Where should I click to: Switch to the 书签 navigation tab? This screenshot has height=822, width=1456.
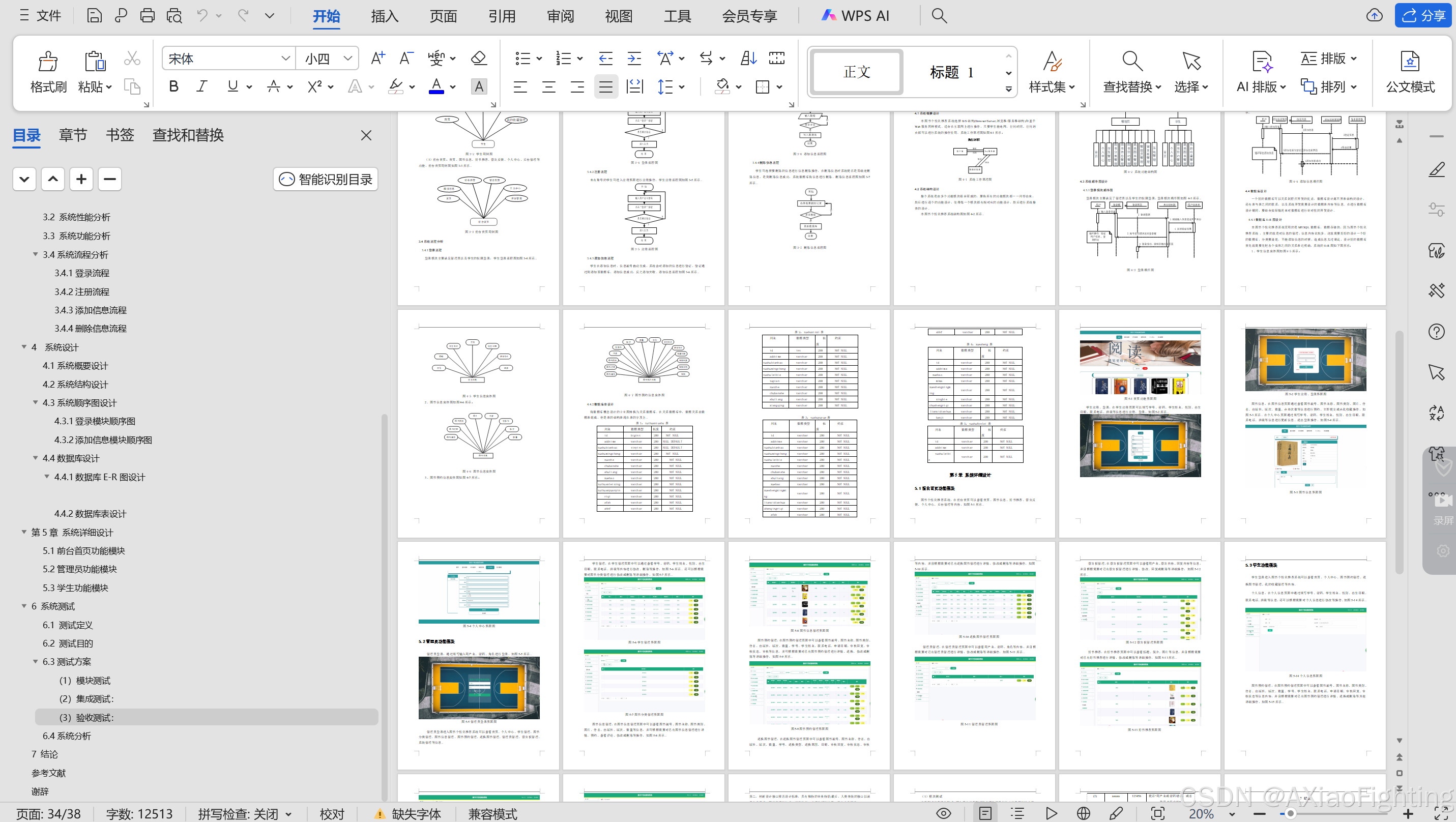pyautogui.click(x=120, y=135)
